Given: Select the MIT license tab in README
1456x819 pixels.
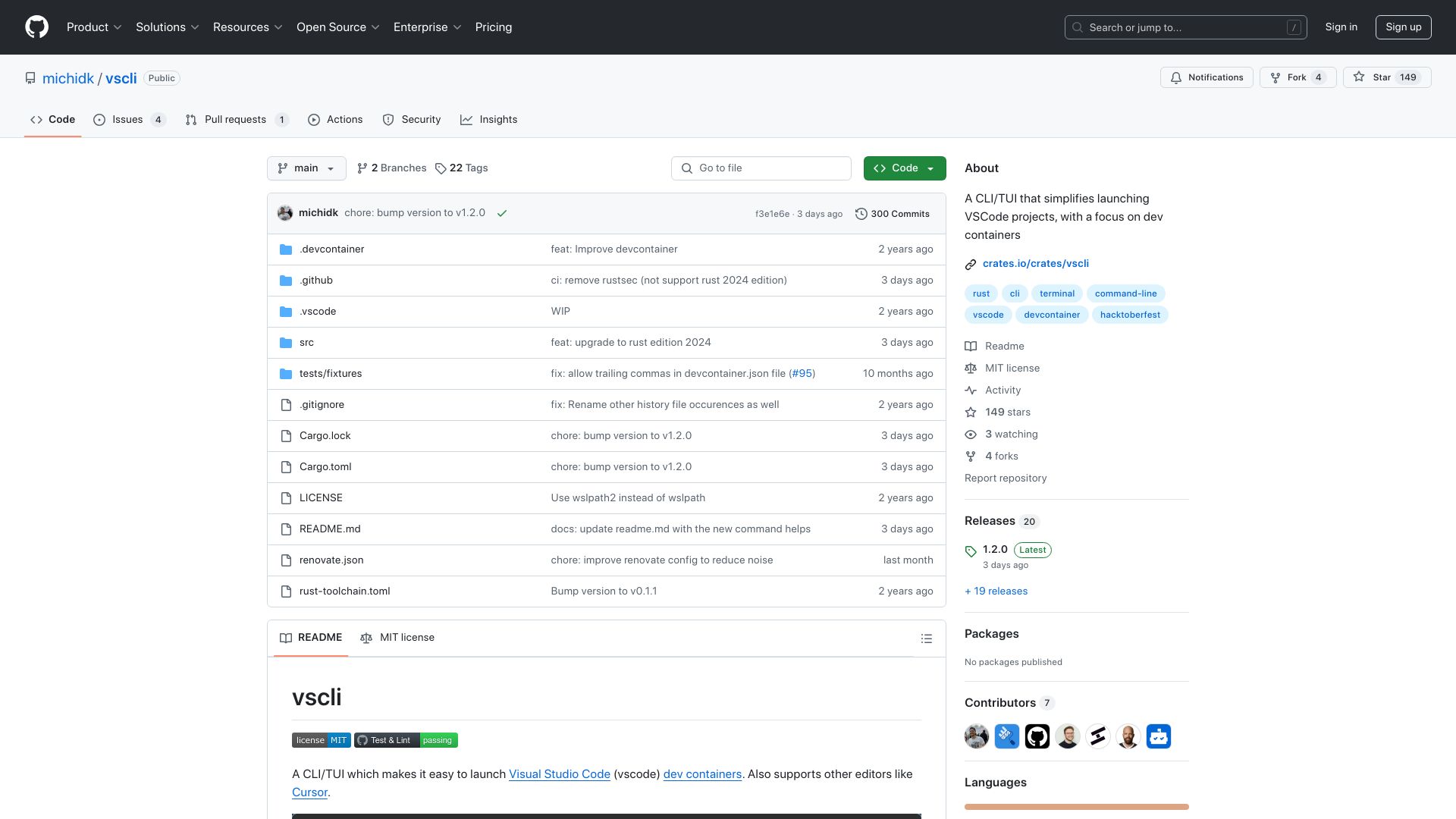Looking at the screenshot, I should [397, 638].
